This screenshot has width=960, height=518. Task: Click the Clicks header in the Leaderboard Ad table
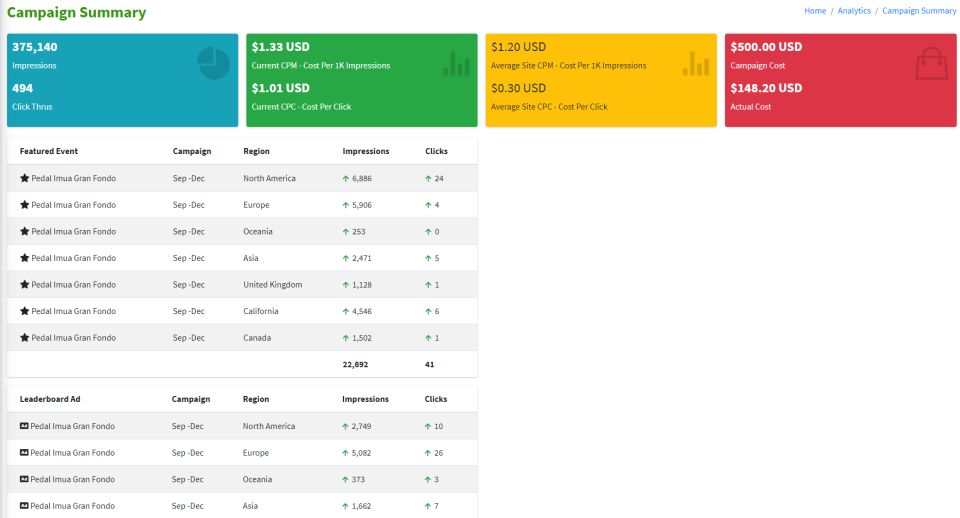[436, 399]
